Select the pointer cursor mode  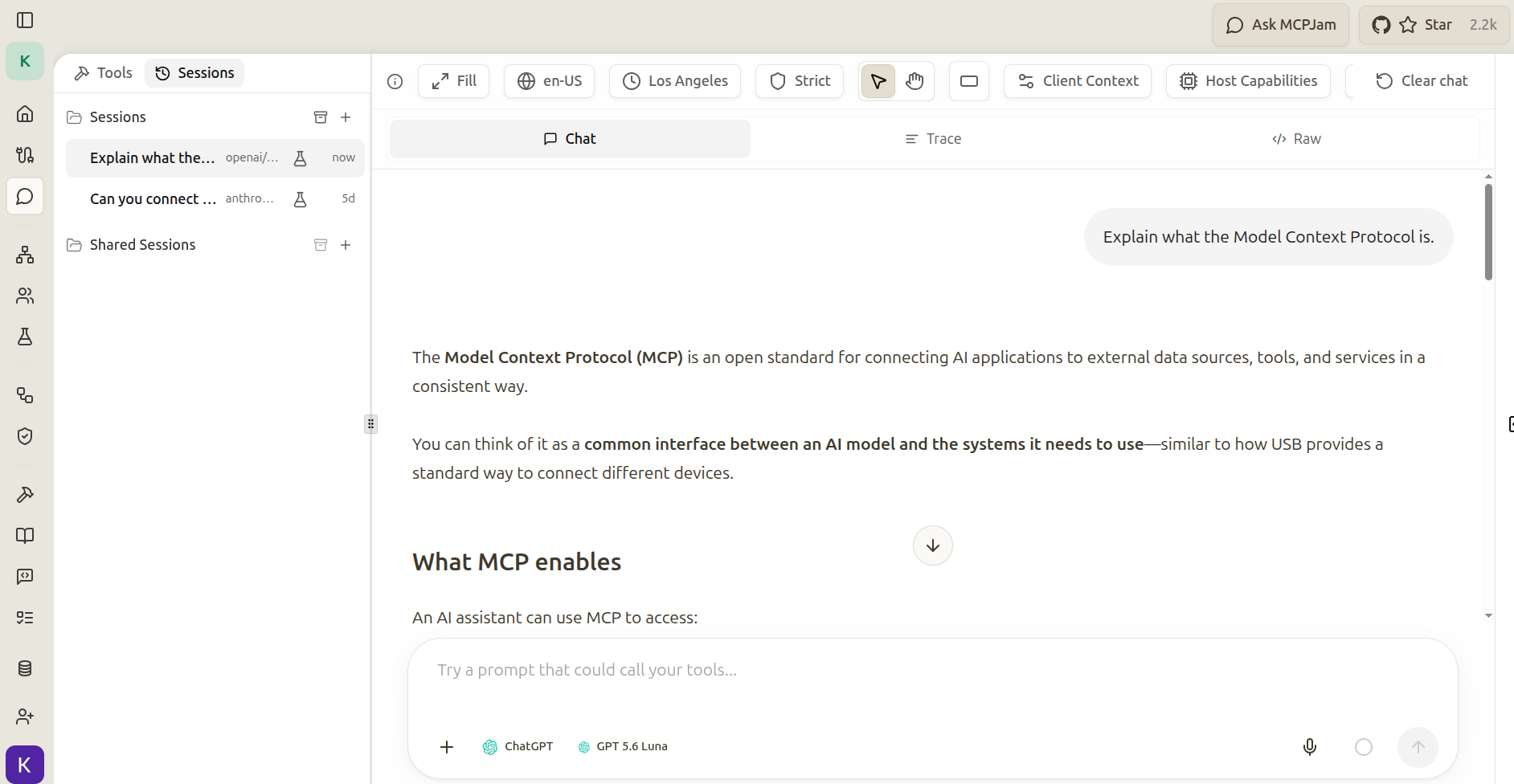878,81
